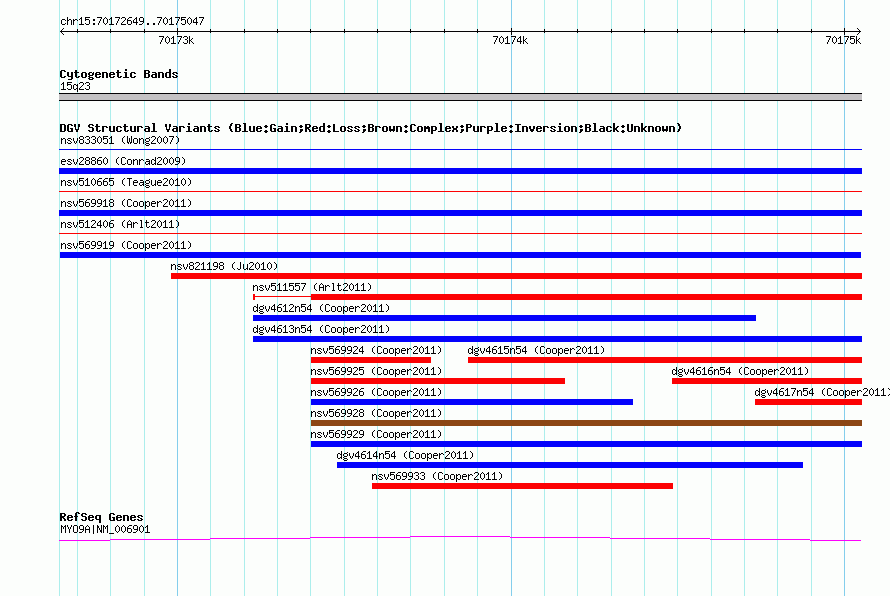The width and height of the screenshot is (890, 596).
Task: Click the dgv4612n54 (Cooper2011) label
Action: 321,308
